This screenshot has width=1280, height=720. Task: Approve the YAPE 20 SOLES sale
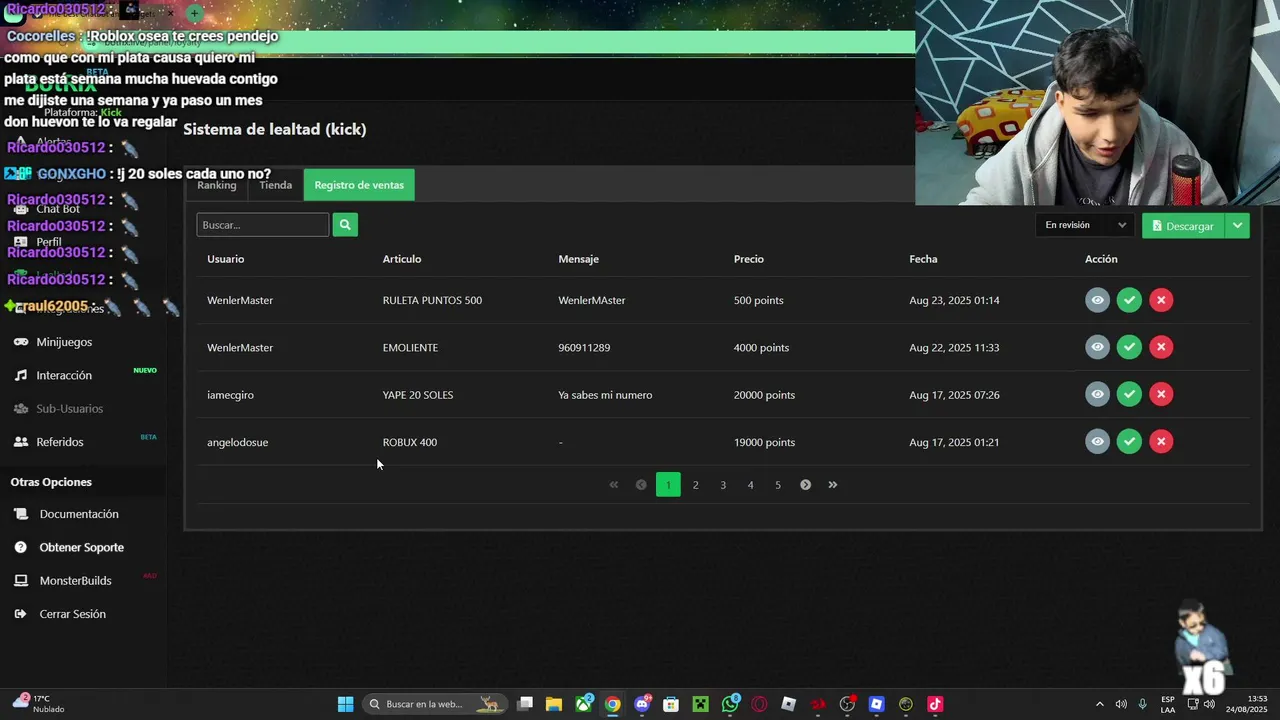point(1129,394)
